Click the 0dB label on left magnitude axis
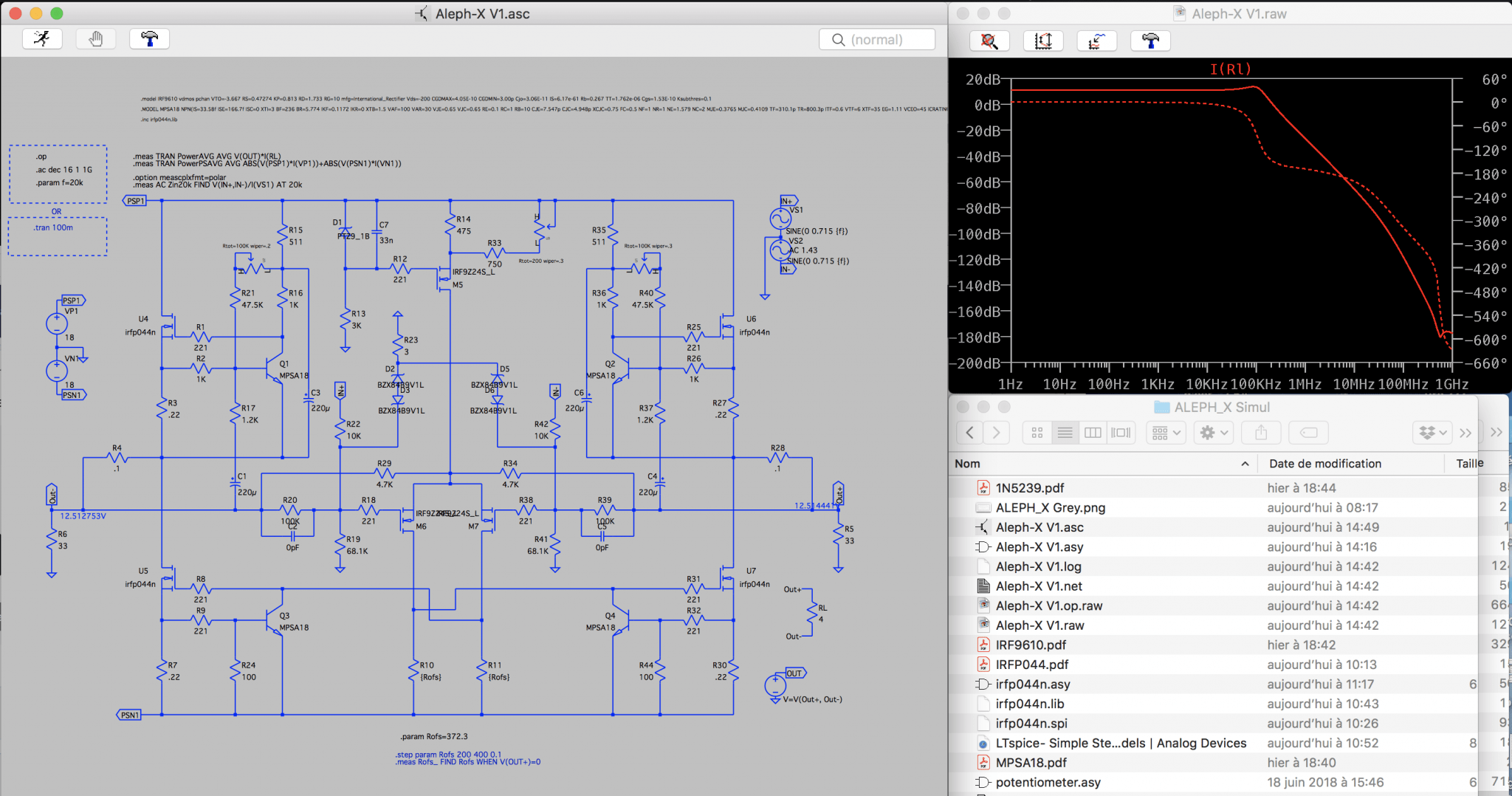This screenshot has width=1512, height=796. click(x=988, y=106)
